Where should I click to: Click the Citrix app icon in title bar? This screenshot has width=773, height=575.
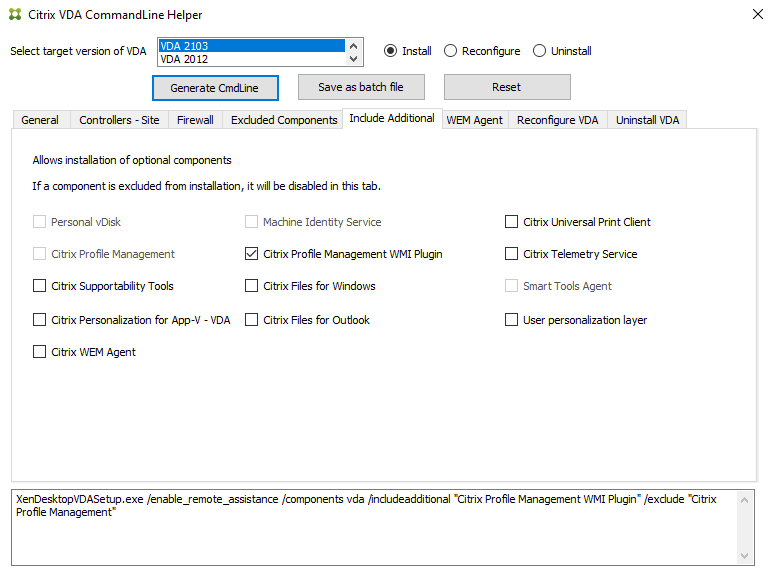[15, 14]
